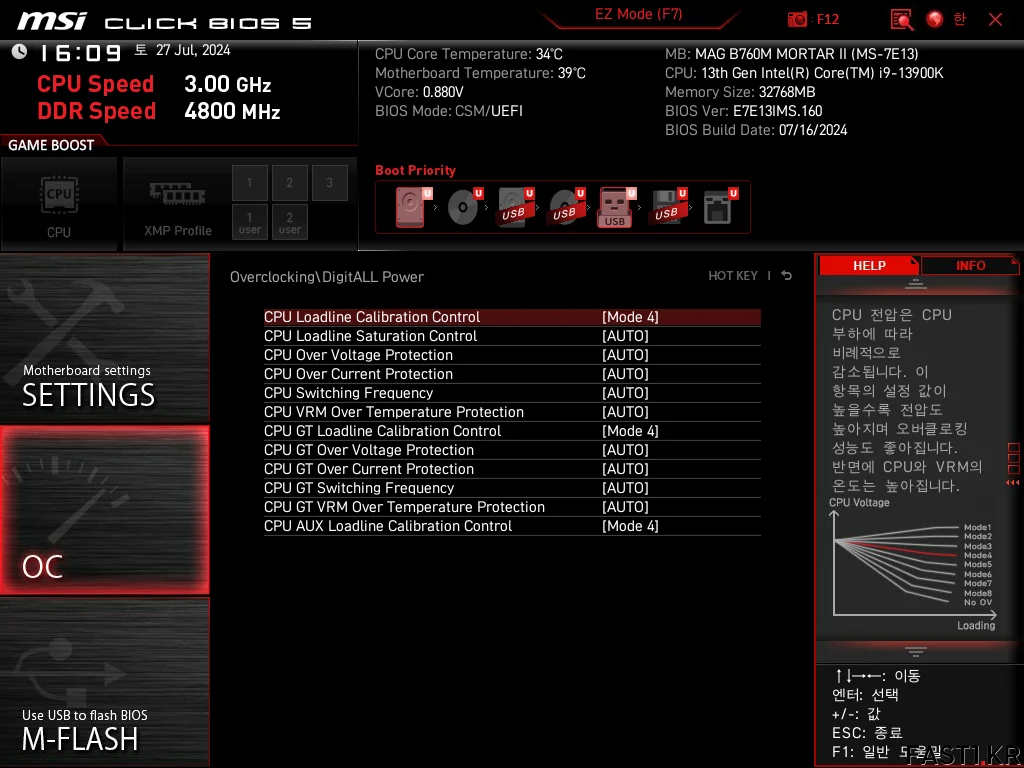Open the M-FLASH BIOS flashing section
The width and height of the screenshot is (1024, 768).
(104, 682)
